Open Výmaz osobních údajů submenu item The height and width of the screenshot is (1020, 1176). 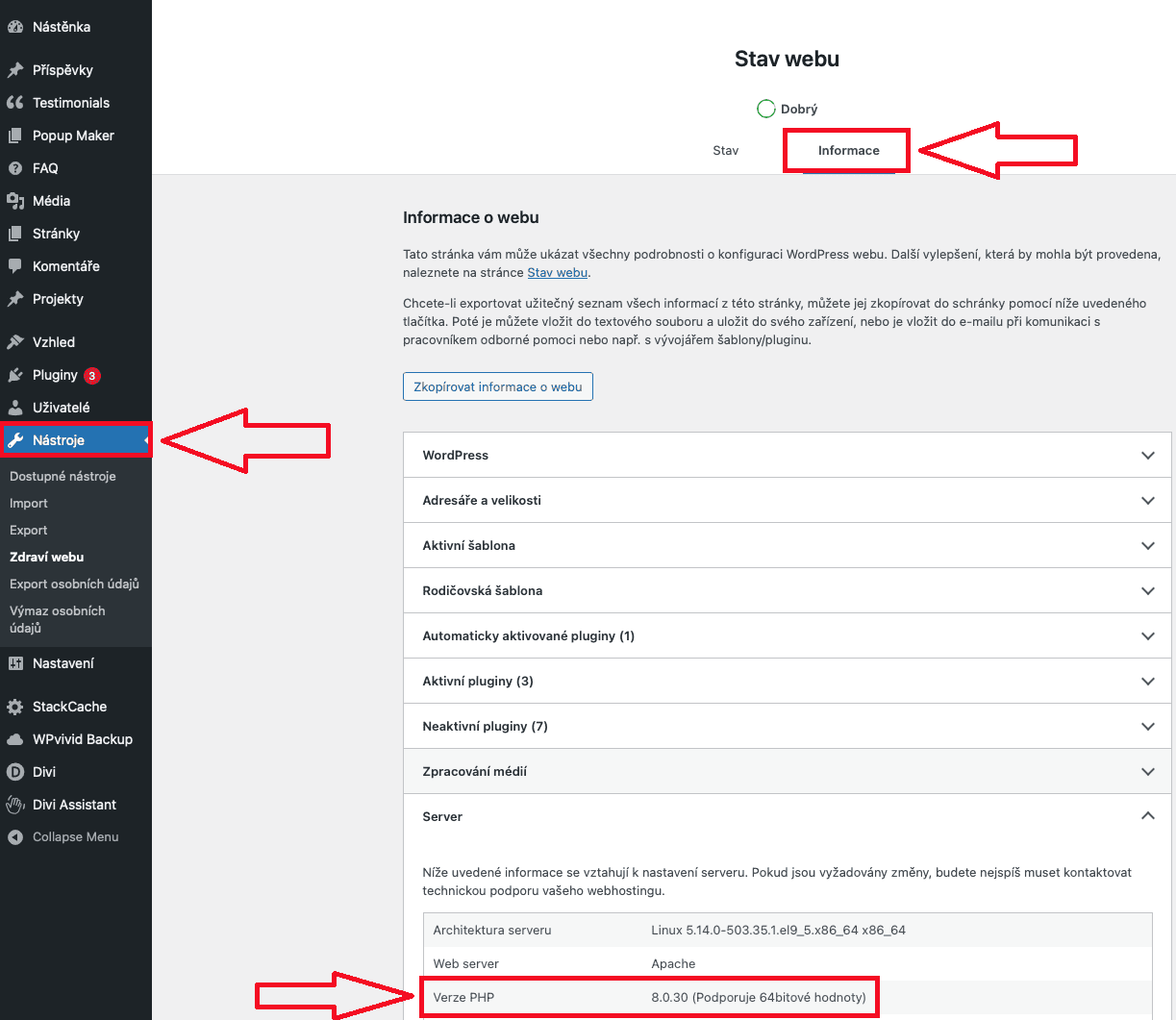[58, 619]
